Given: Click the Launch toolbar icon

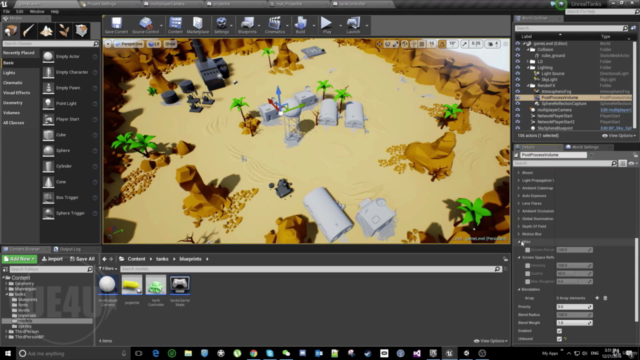Looking at the screenshot, I should pos(353,23).
